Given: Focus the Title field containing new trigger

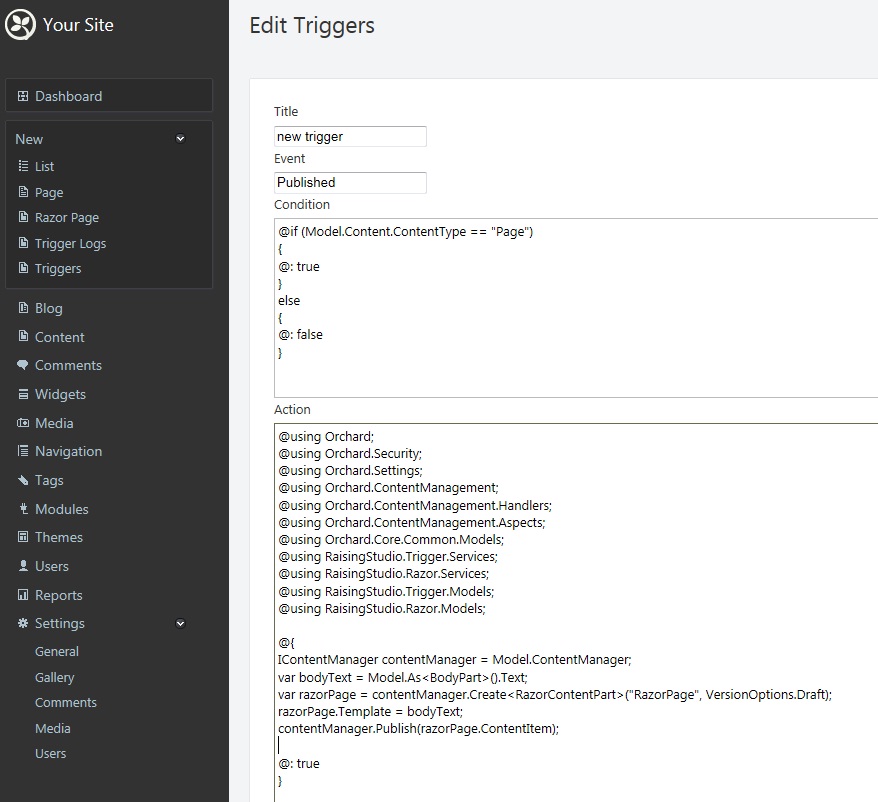Looking at the screenshot, I should tap(350, 137).
